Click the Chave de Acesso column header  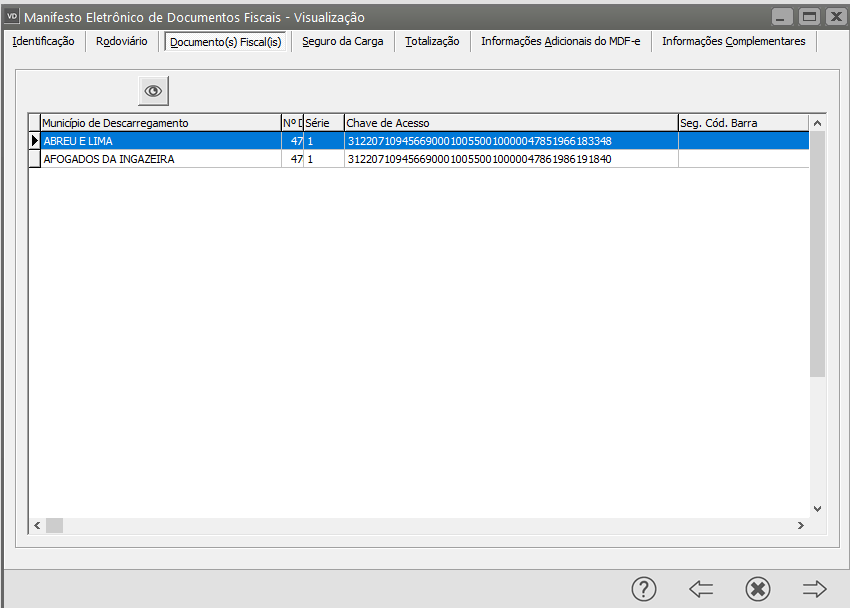[511, 123]
